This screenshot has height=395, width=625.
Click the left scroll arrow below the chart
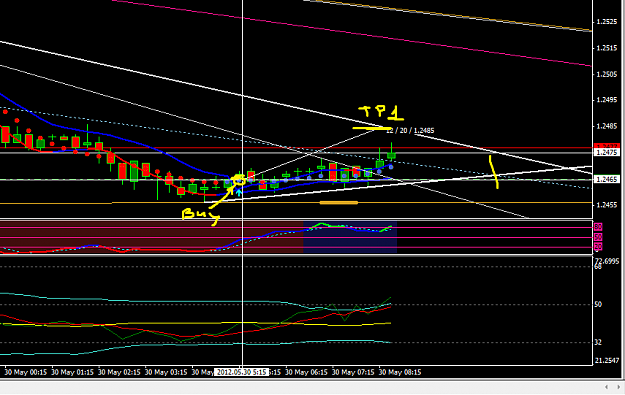606,387
